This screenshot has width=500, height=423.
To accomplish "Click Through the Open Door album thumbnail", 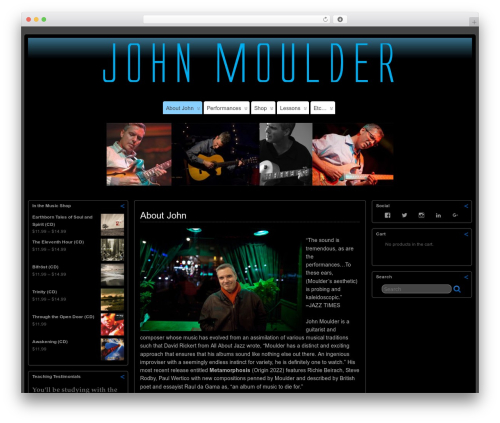I will [x=112, y=325].
